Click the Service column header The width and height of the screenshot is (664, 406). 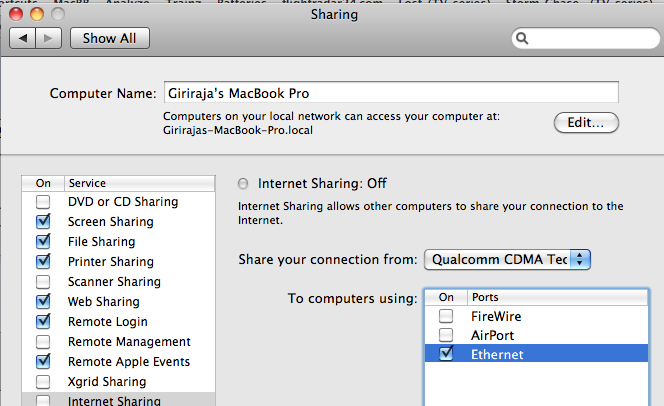140,183
